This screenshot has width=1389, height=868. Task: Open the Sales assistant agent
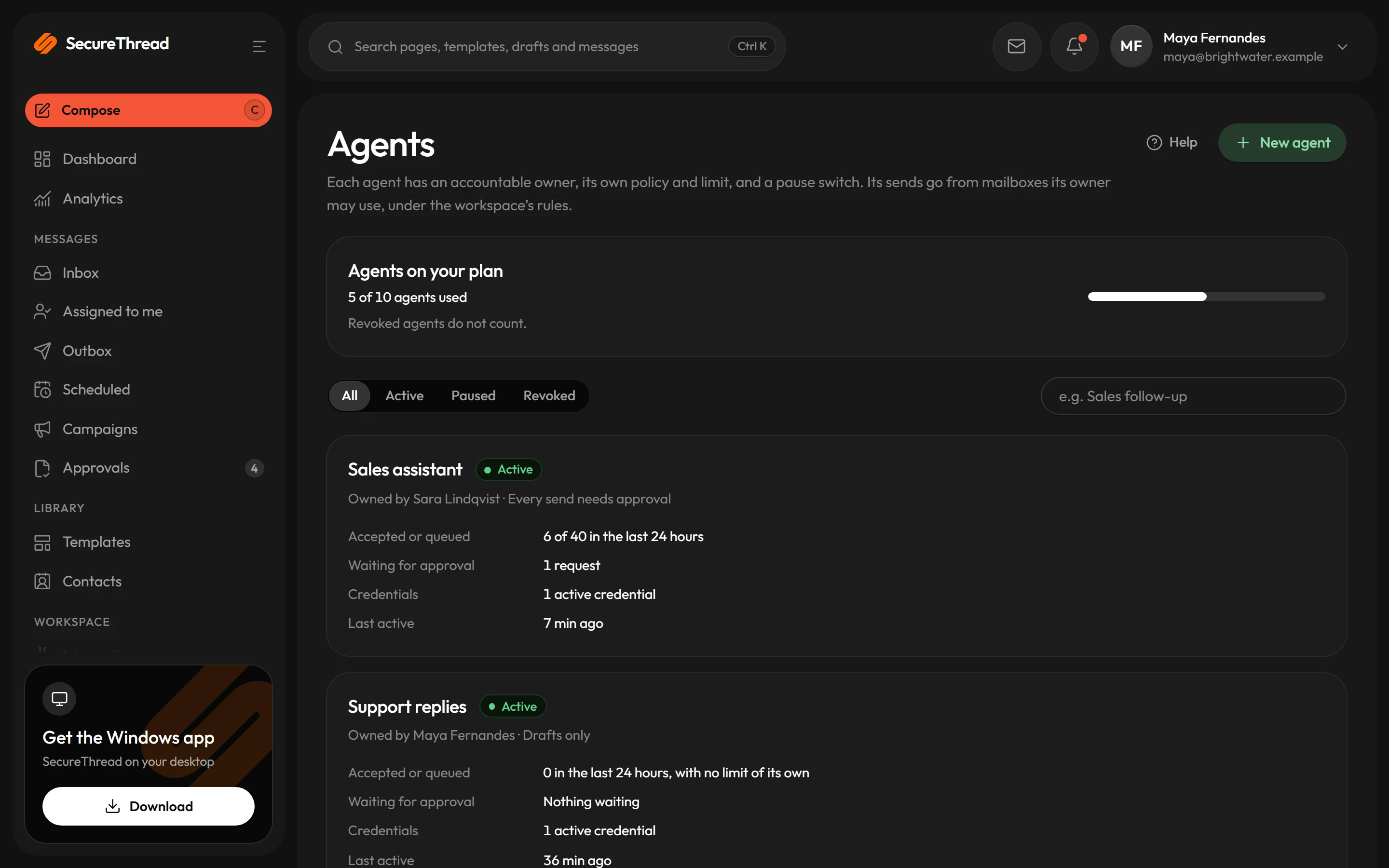[405, 470]
